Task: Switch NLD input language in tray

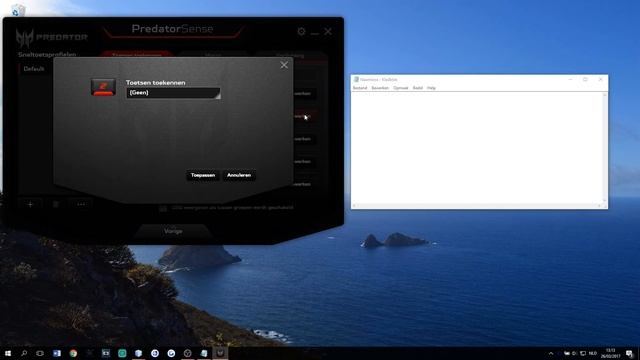Action: coord(593,353)
